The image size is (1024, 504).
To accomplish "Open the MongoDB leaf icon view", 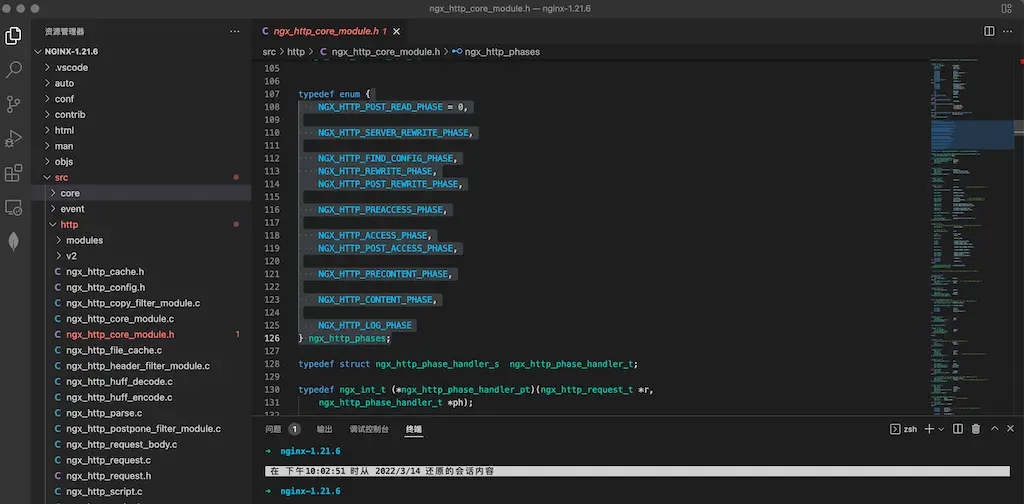I will [14, 242].
